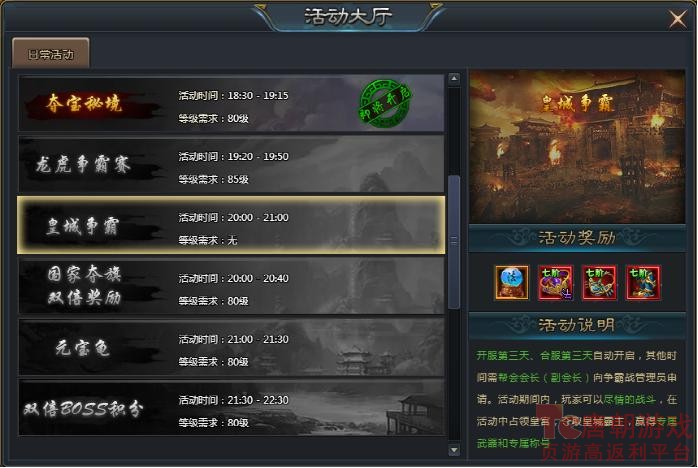The width and height of the screenshot is (698, 468).
Task: Click the green stamp on 夺宝秘境
Action: click(385, 103)
